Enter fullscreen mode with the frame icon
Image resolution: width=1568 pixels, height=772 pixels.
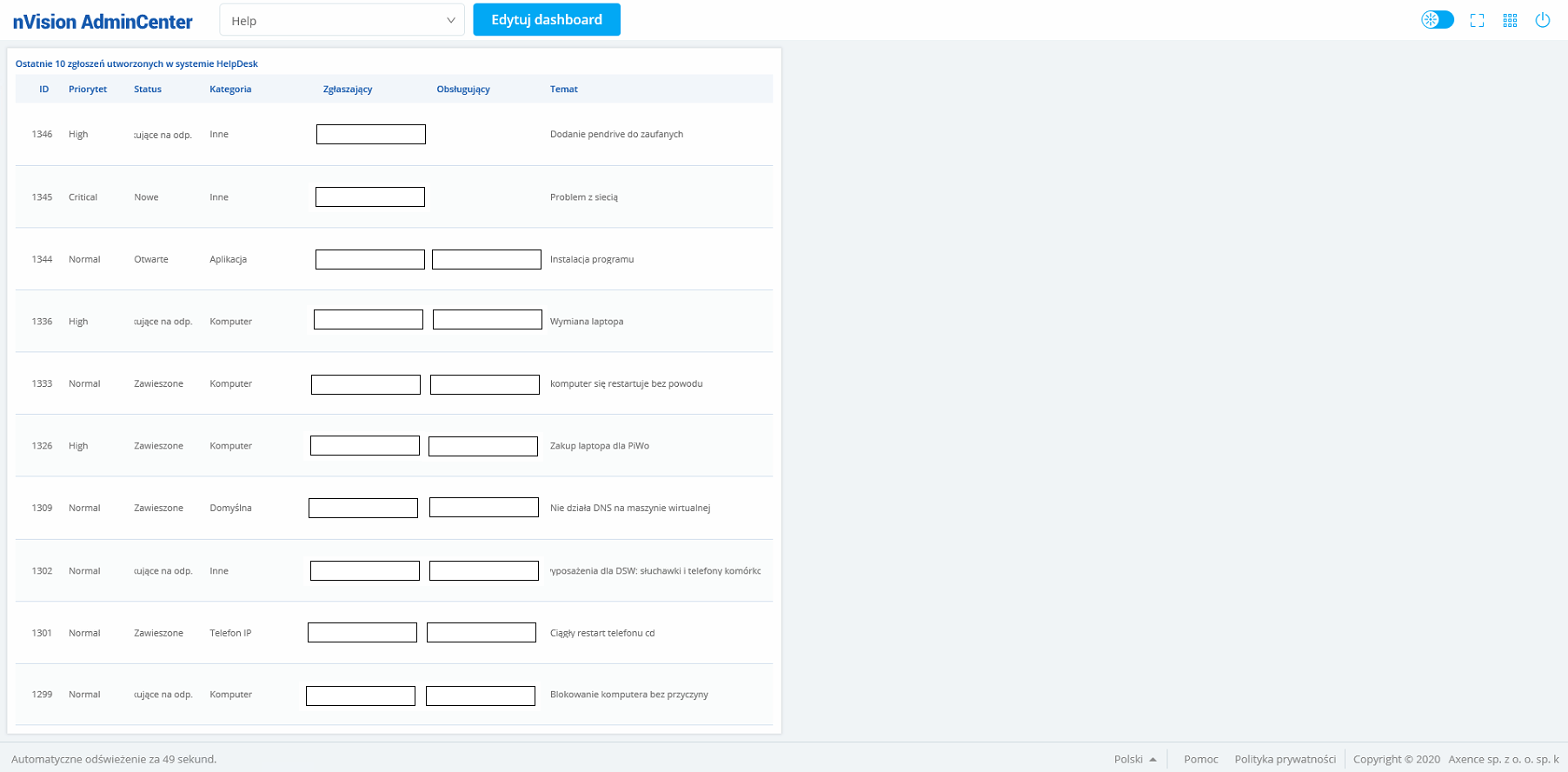click(x=1477, y=20)
